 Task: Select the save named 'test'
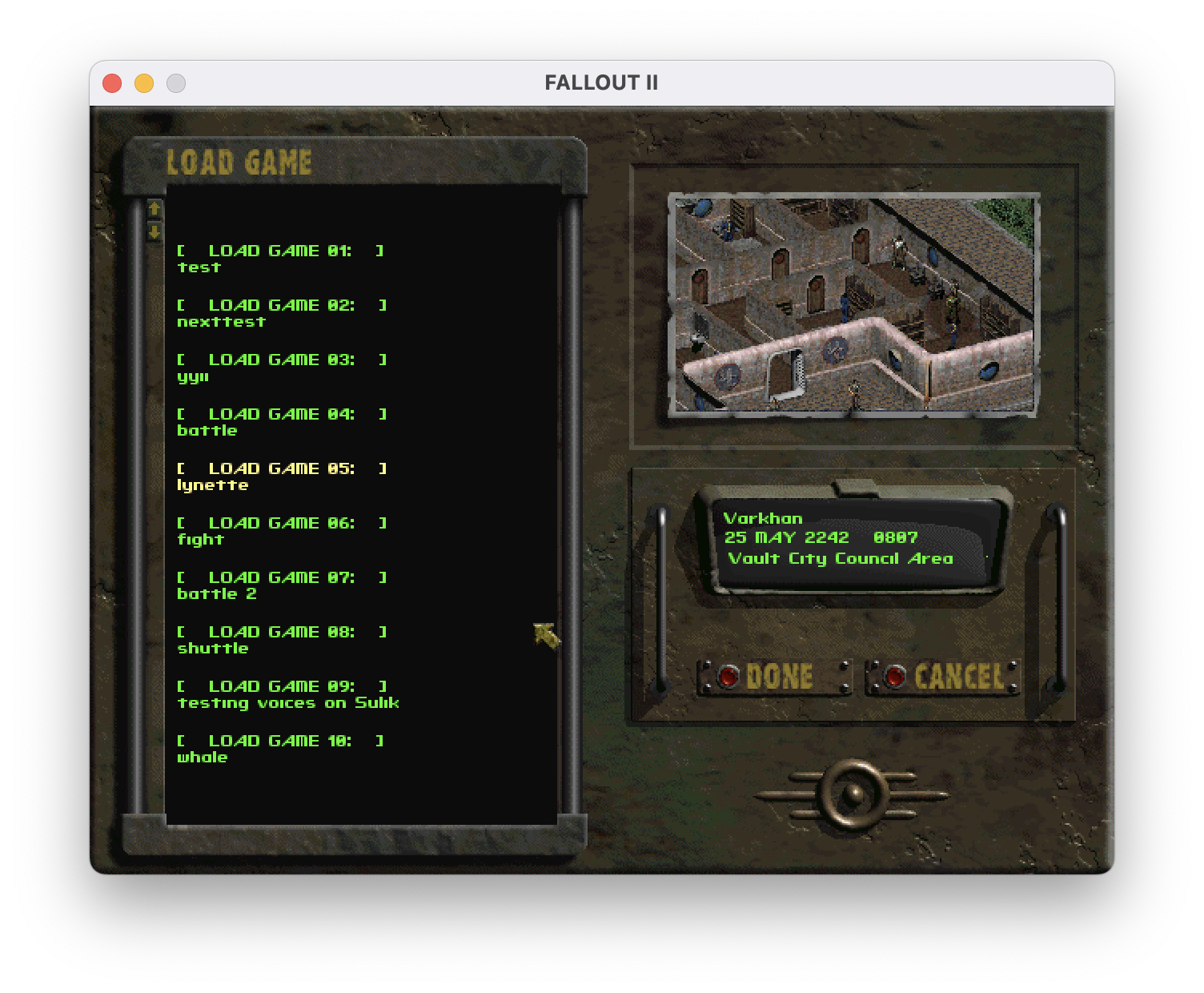(199, 267)
